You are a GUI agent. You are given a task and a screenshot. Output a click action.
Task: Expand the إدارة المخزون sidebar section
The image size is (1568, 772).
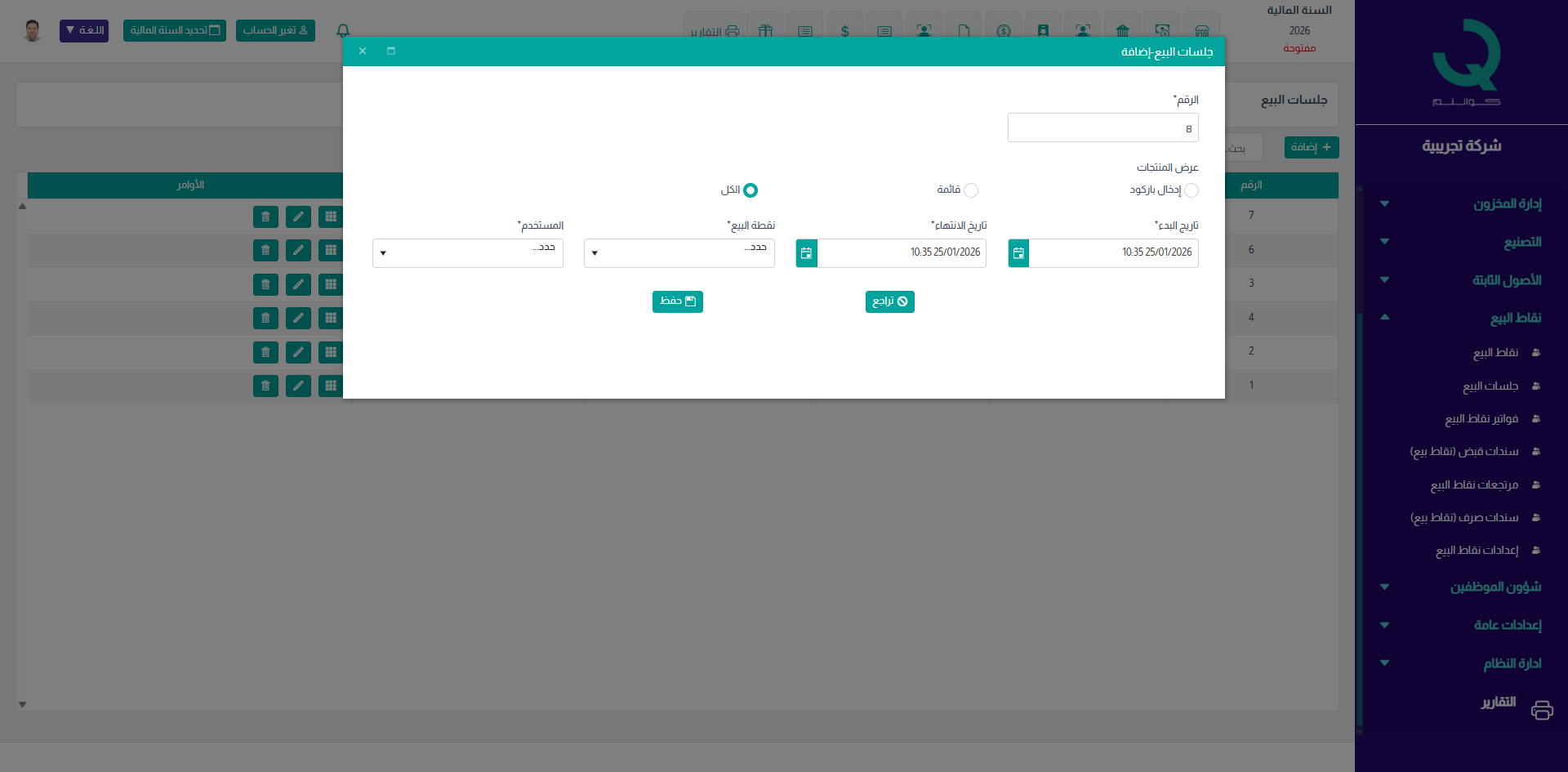[x=1507, y=203]
